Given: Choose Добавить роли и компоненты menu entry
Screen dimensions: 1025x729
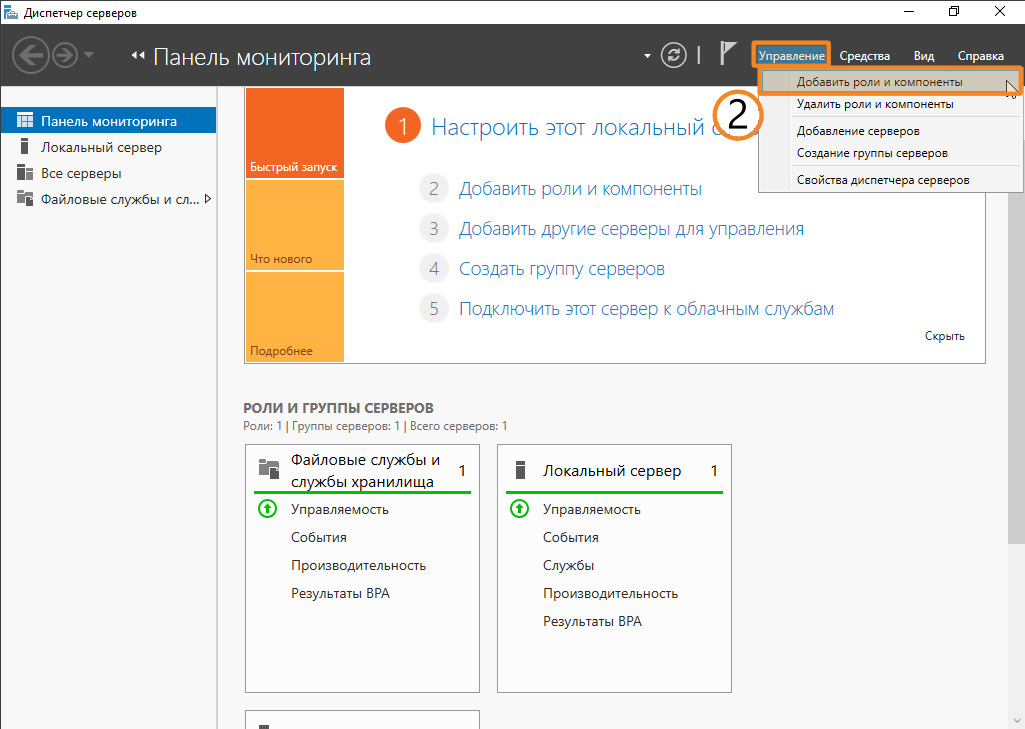Looking at the screenshot, I should 879,82.
